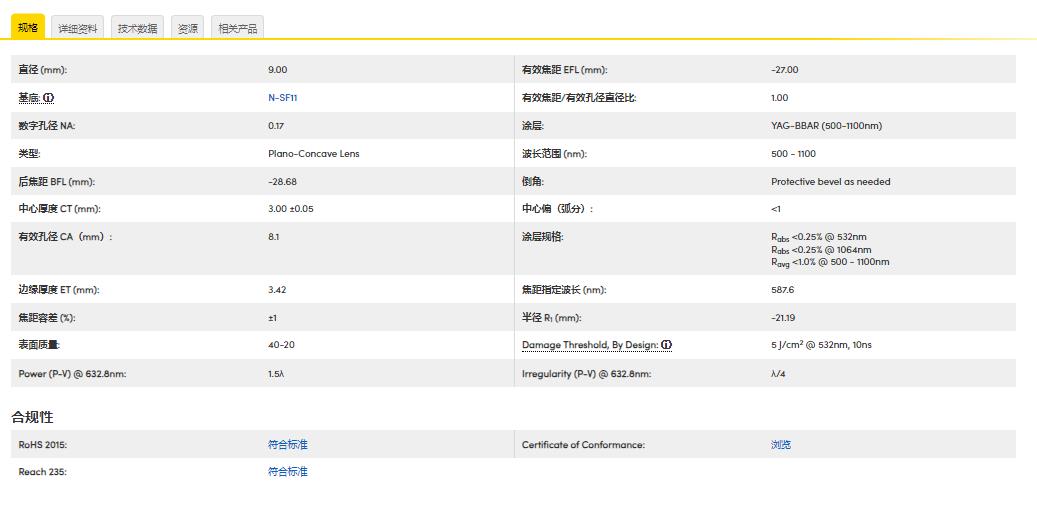Click RoHS 2015 符合标准 link

[288, 445]
